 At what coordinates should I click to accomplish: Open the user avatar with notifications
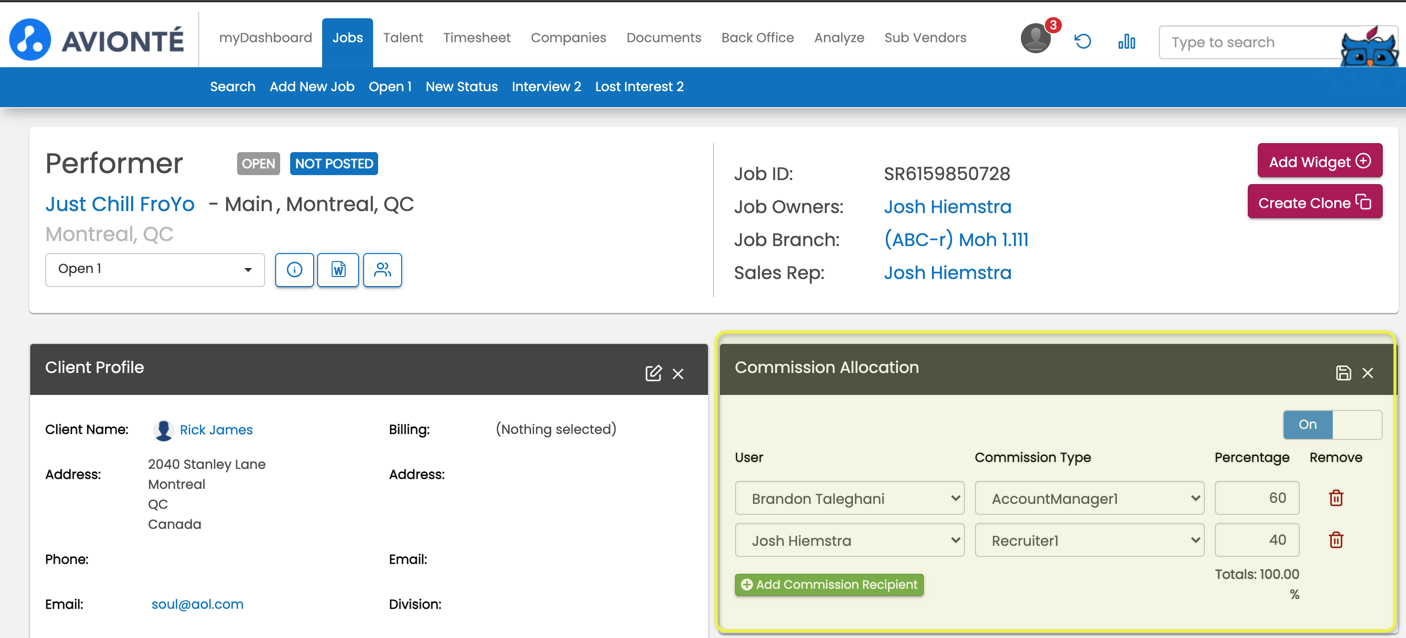coord(1036,39)
